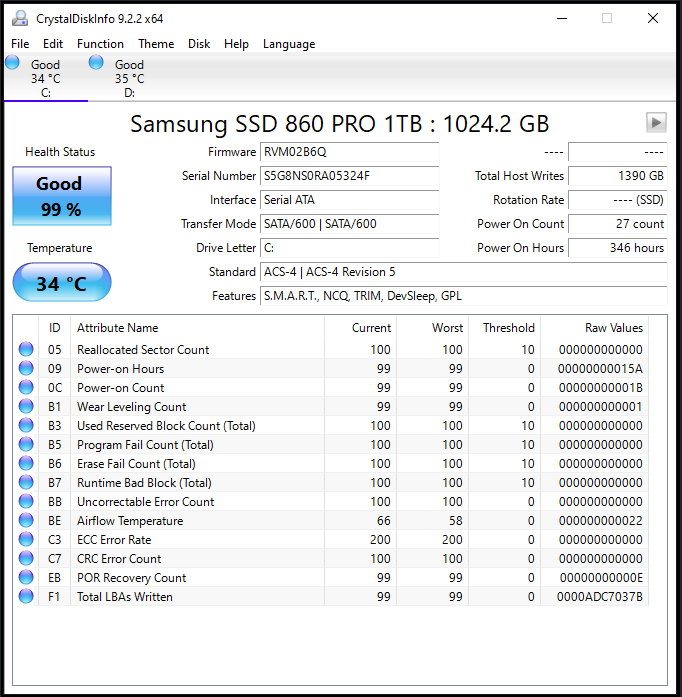Open the Help menu
The height and width of the screenshot is (697, 682).
[236, 44]
